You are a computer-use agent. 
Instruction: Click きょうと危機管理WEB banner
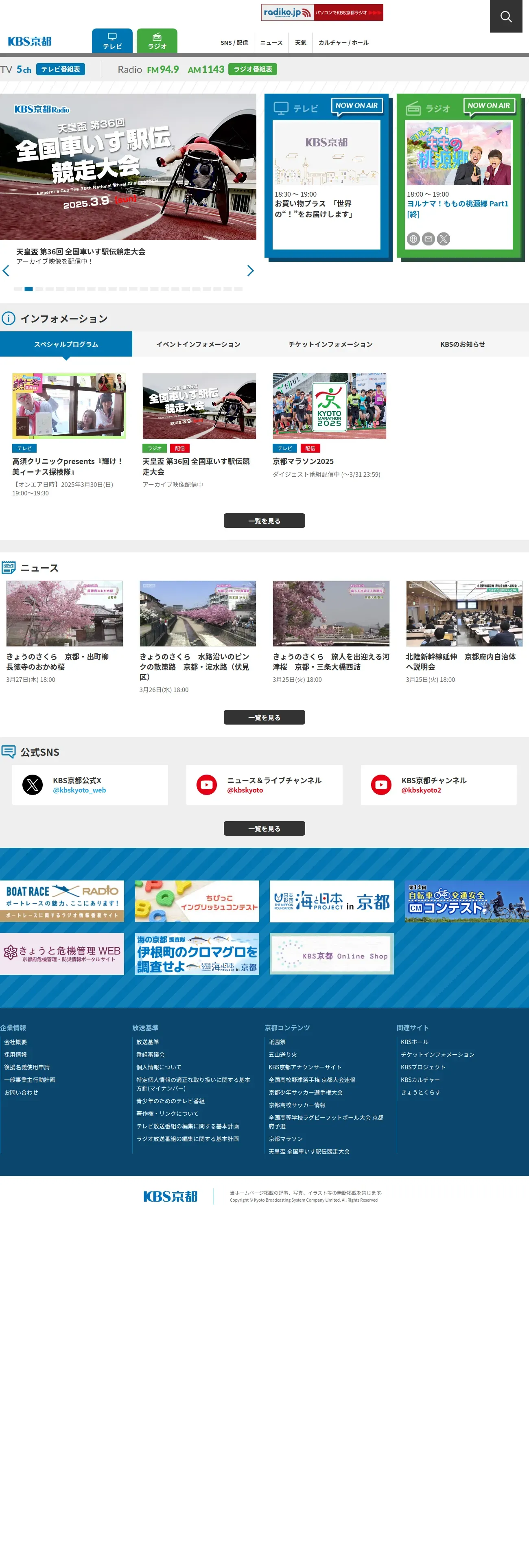point(62,954)
